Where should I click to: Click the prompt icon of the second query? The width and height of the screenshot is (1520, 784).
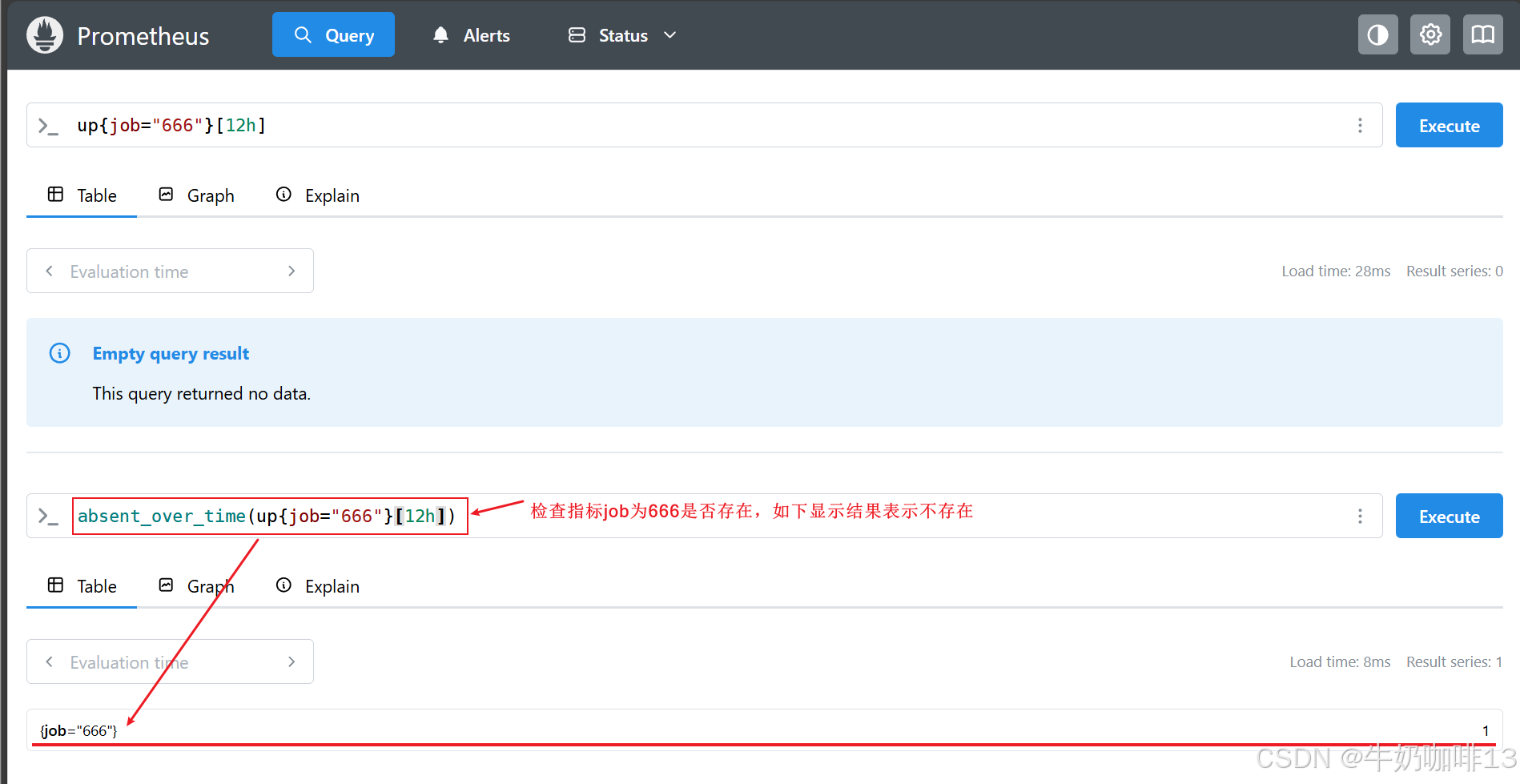(48, 517)
